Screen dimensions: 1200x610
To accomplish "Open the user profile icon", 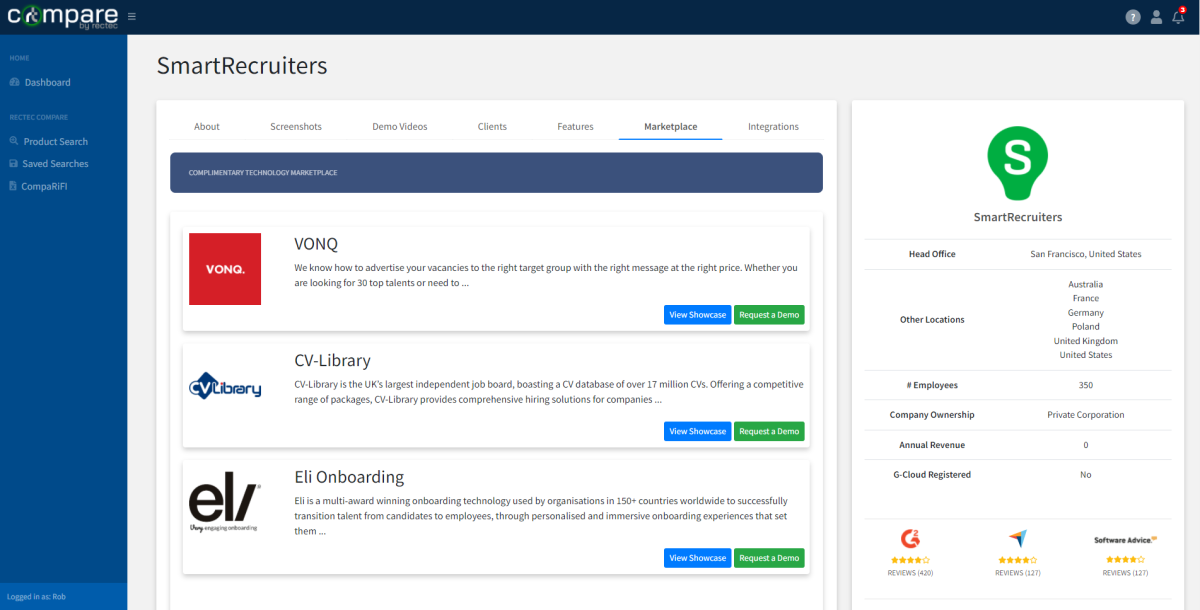I will (1156, 17).
